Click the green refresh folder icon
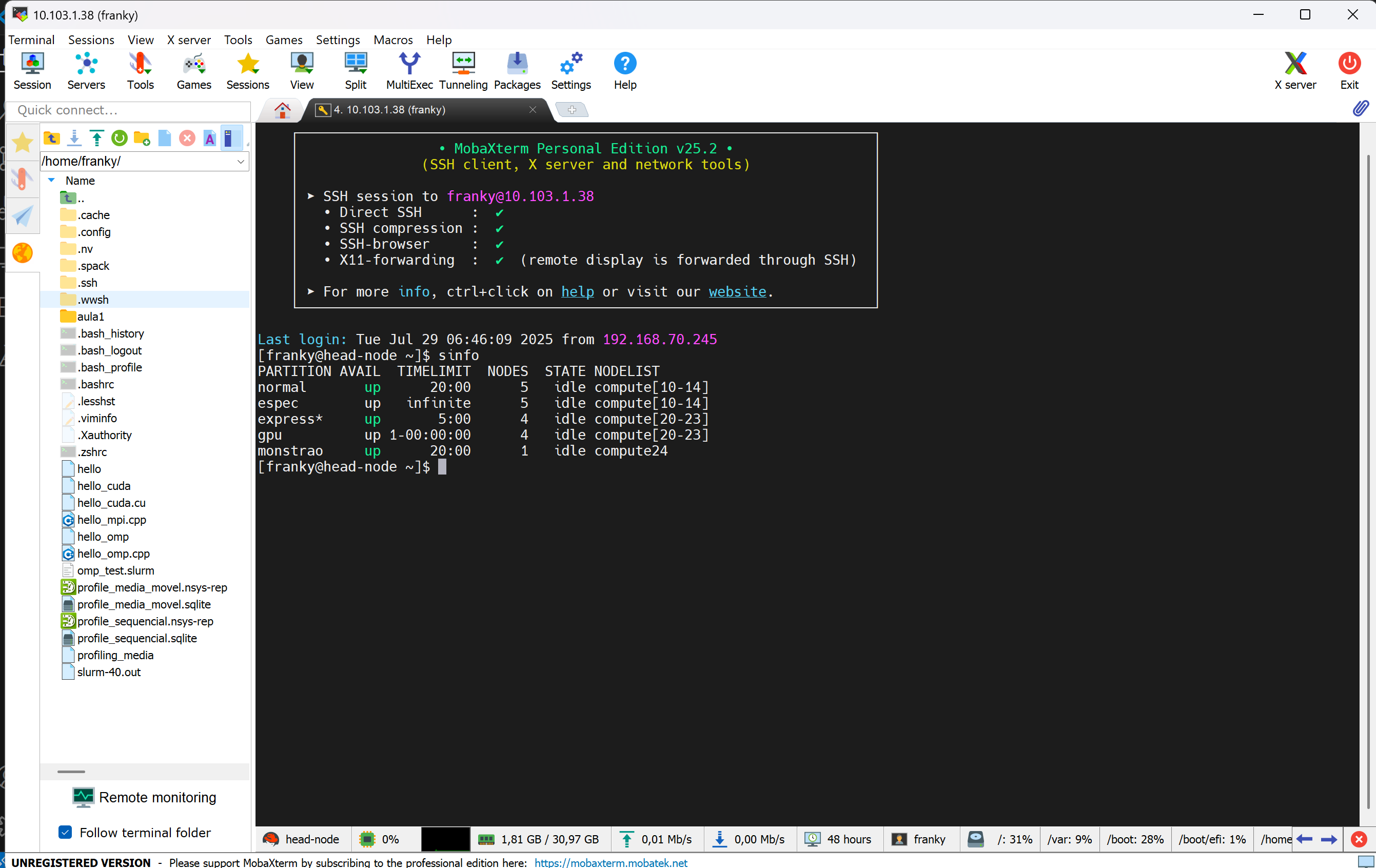The image size is (1376, 868). [119, 137]
